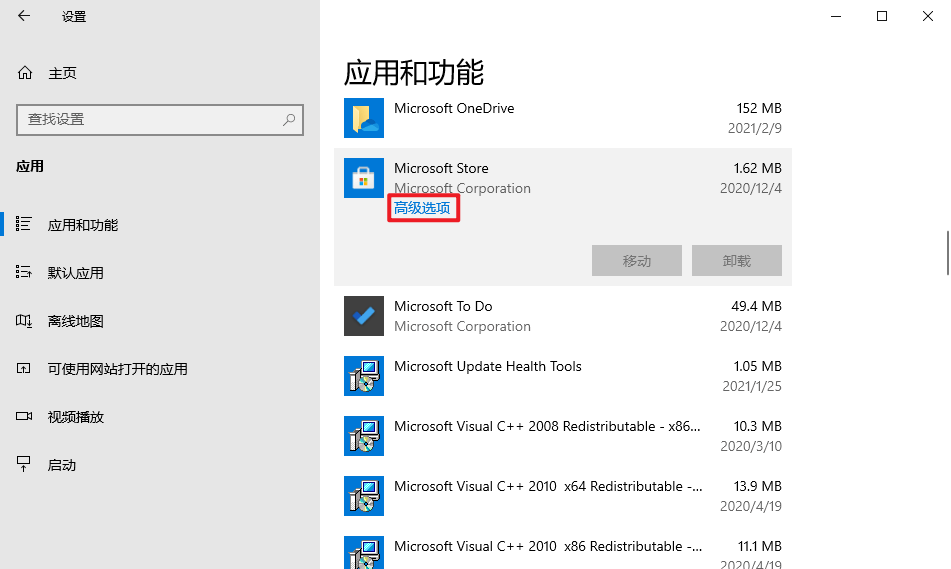Open 可使用网站打开的应用 page

coord(118,369)
